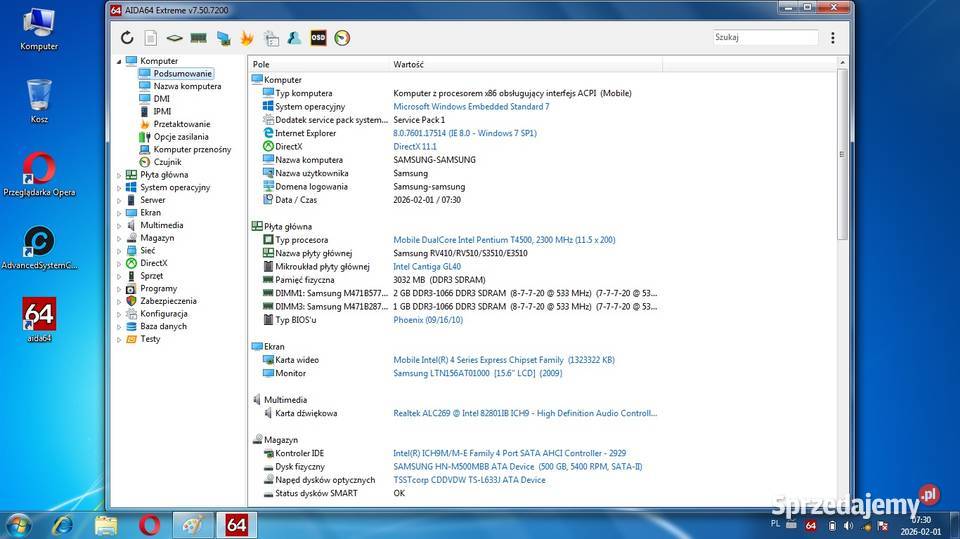Open Microsoft Windows Embedded Standard 7 link

pyautogui.click(x=471, y=107)
